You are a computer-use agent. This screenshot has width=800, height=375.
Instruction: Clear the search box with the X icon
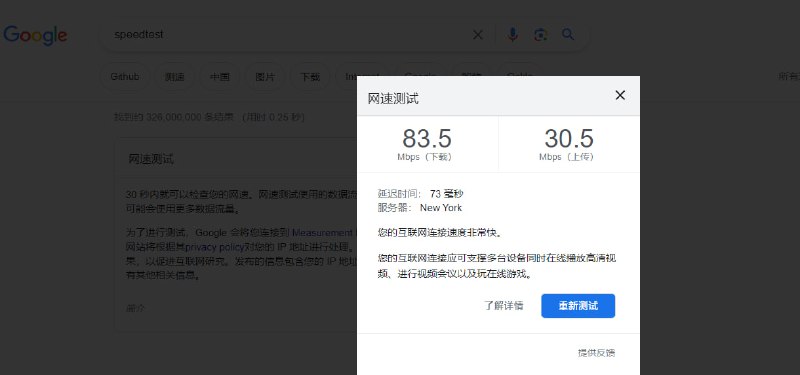click(478, 35)
